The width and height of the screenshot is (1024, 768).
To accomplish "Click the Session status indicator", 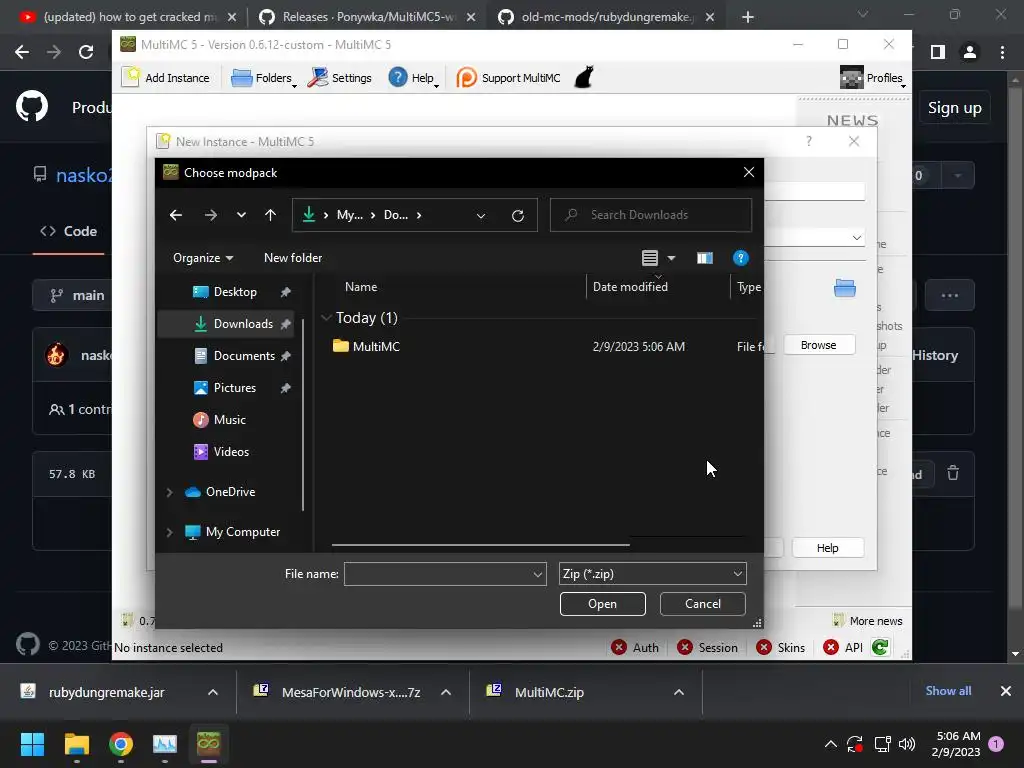I will coord(707,648).
